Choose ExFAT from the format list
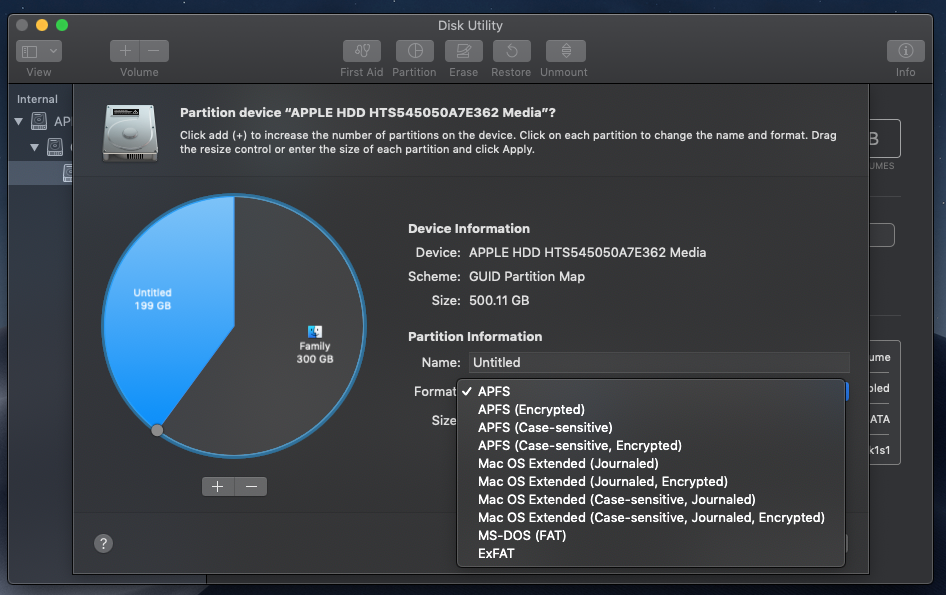This screenshot has height=595, width=946. tap(499, 553)
